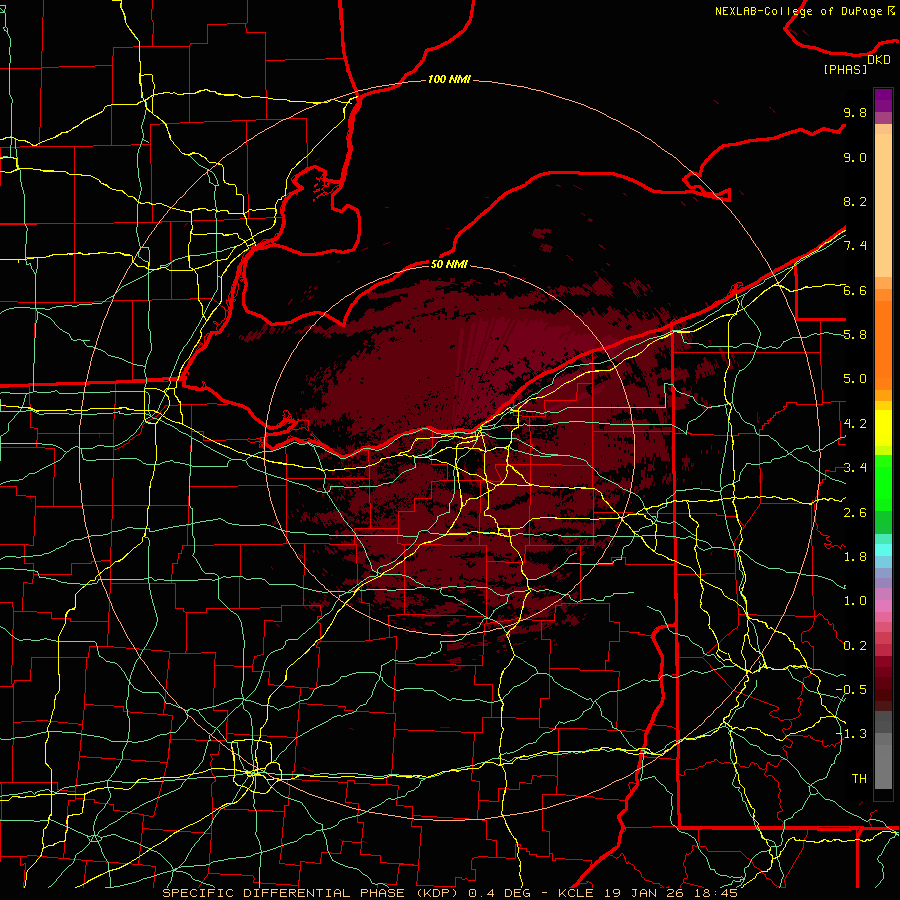The height and width of the screenshot is (900, 900).
Task: Click the 5.0 scale value
Action: tap(855, 379)
